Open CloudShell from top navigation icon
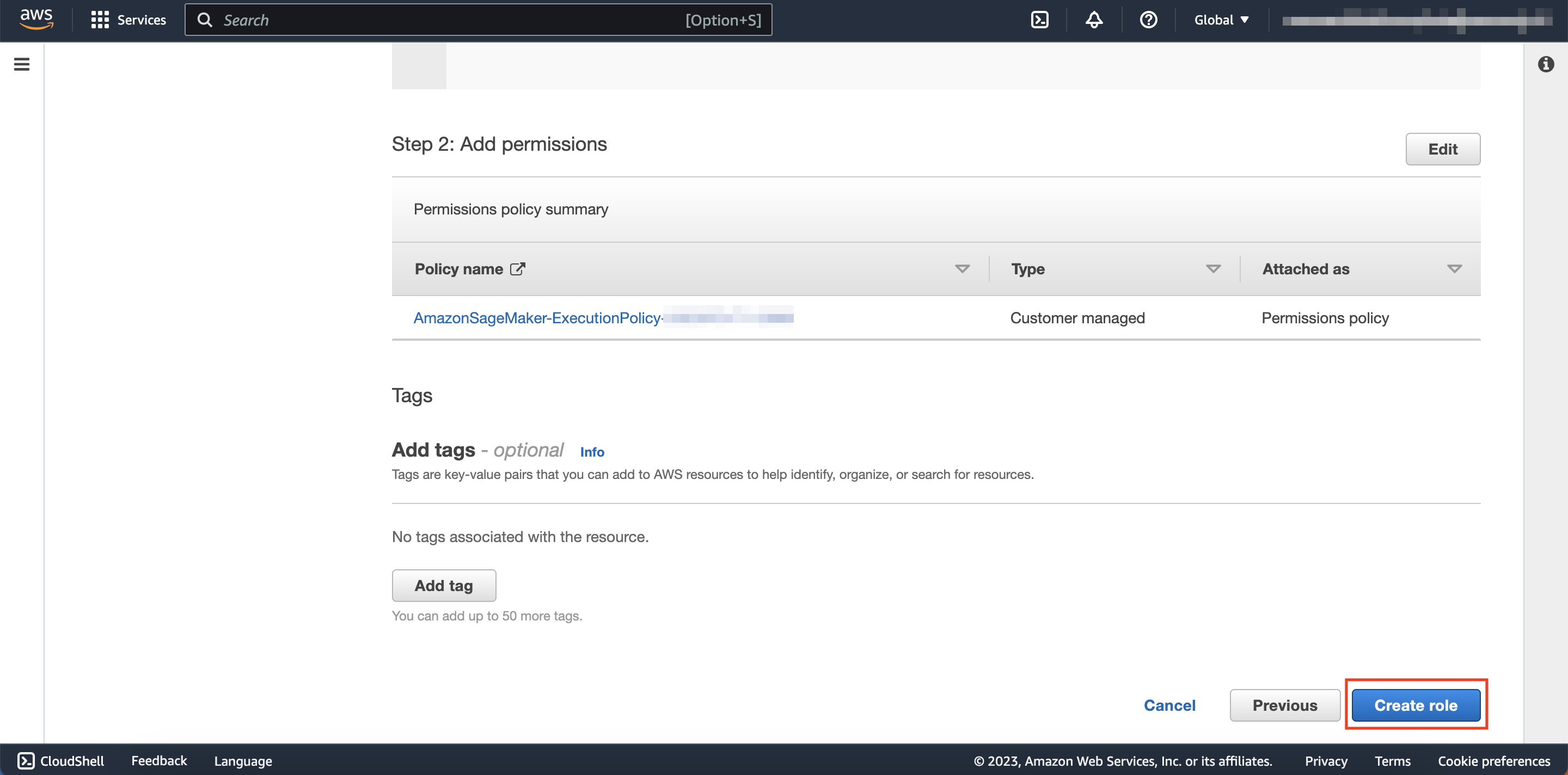Viewport: 1568px width, 775px height. (x=1040, y=20)
